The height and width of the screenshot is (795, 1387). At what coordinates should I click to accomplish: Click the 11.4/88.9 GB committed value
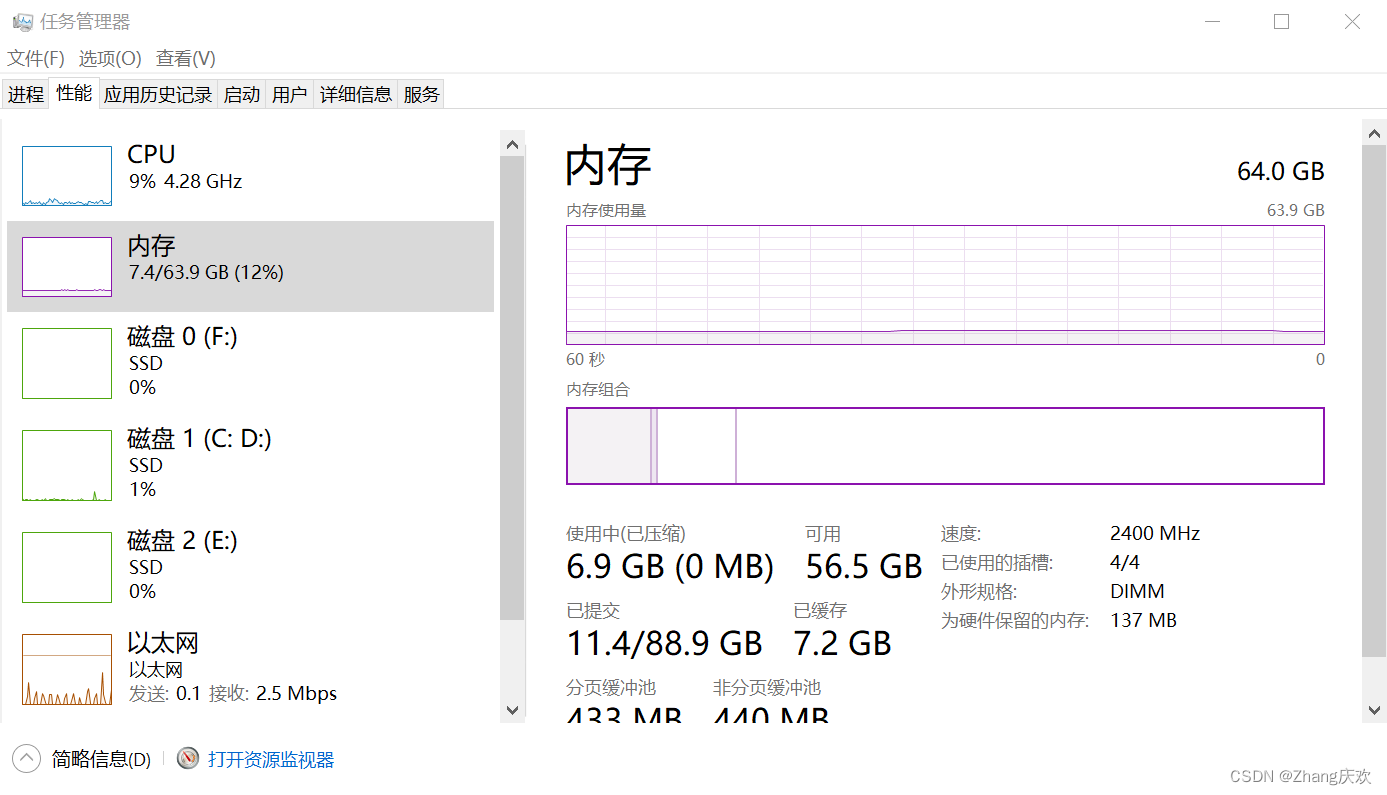pyautogui.click(x=665, y=642)
